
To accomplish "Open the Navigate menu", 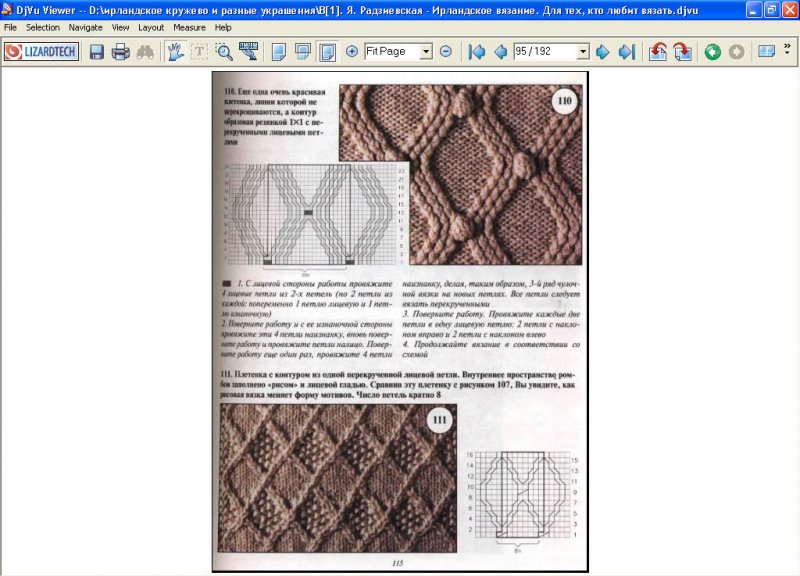I will coord(86,28).
